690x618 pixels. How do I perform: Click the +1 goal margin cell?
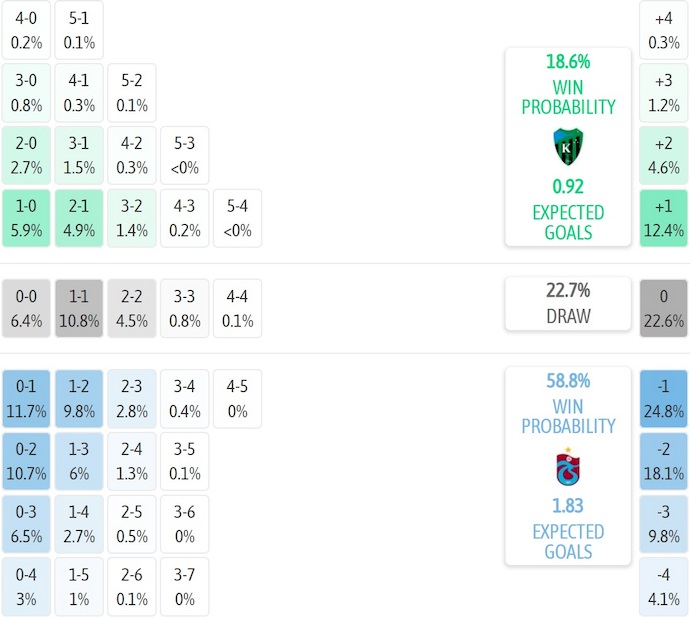664,218
